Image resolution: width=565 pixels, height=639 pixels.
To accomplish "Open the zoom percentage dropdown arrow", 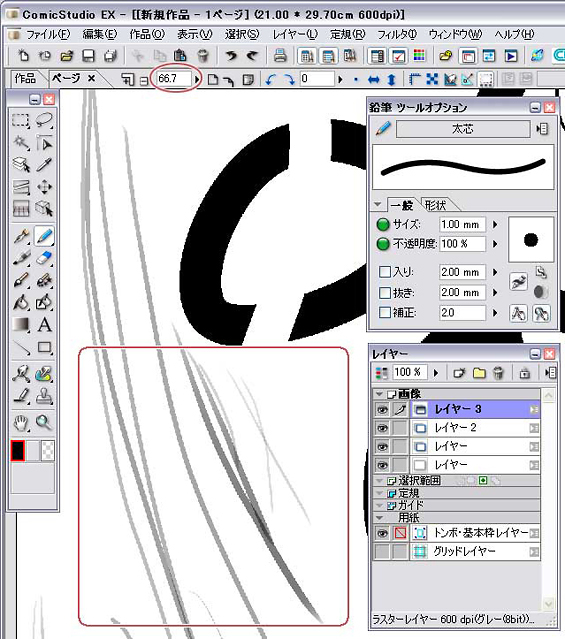I will (197, 79).
